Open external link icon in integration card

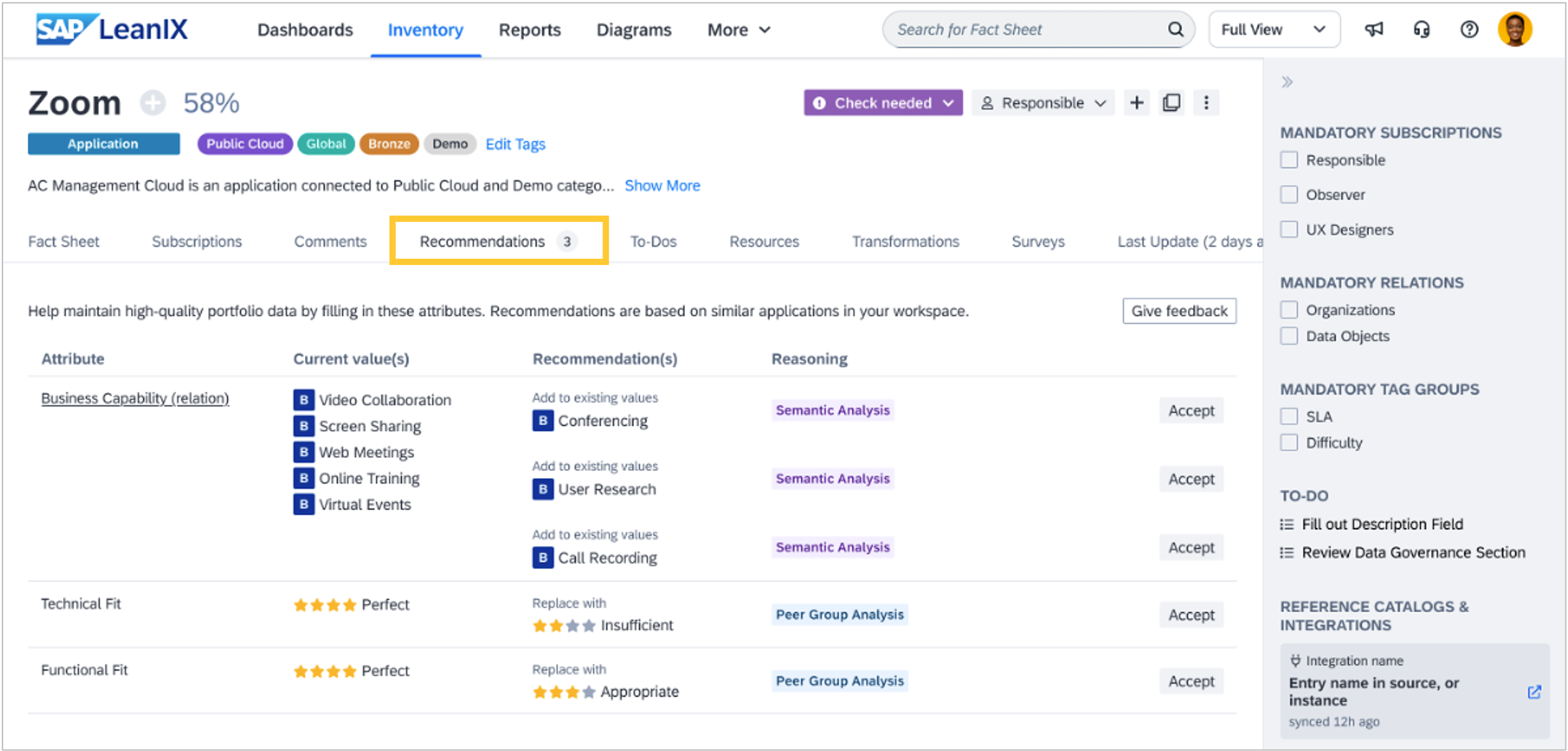[1534, 692]
